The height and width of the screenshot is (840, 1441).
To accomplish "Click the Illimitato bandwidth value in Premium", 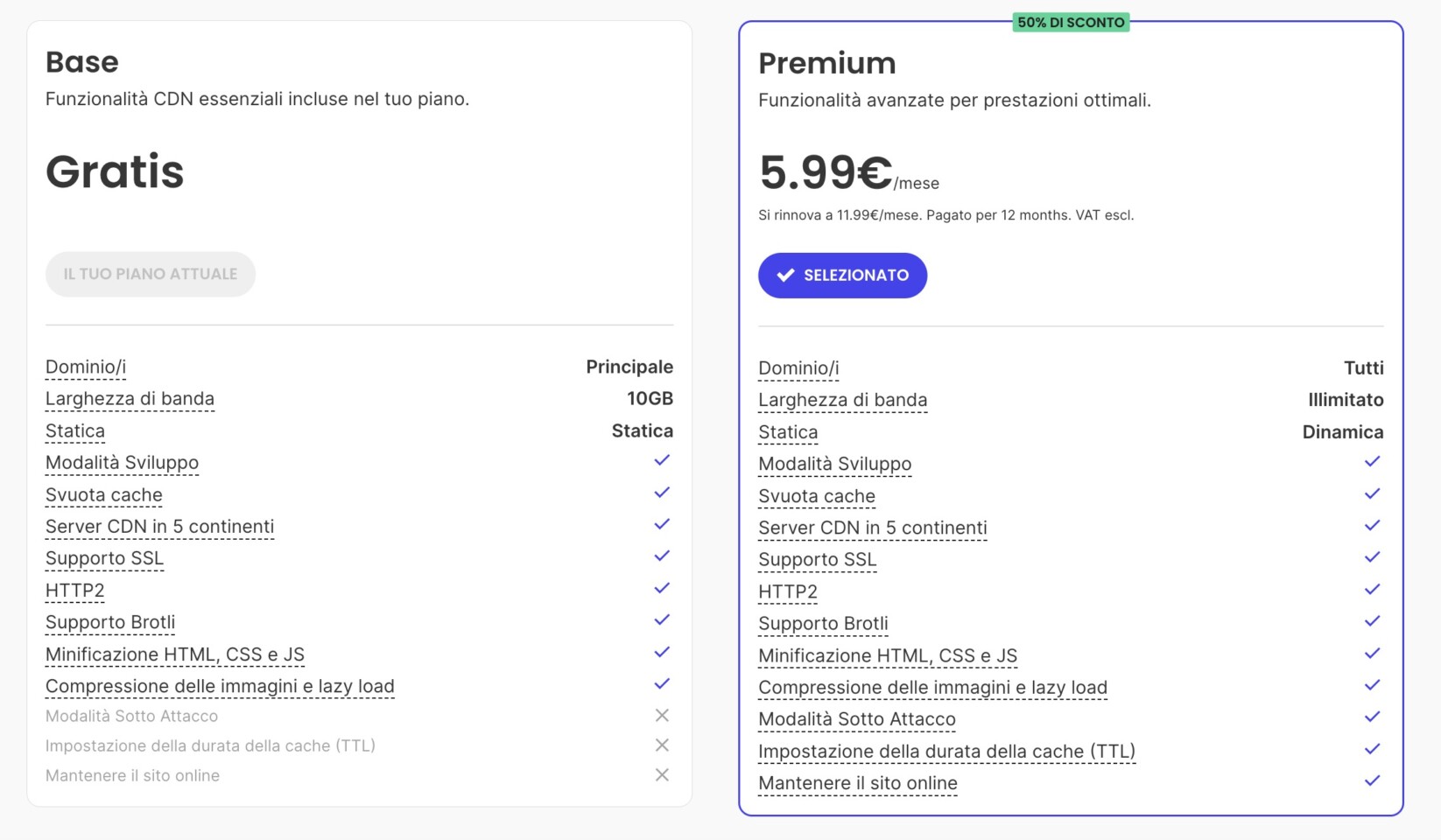I will [x=1346, y=400].
